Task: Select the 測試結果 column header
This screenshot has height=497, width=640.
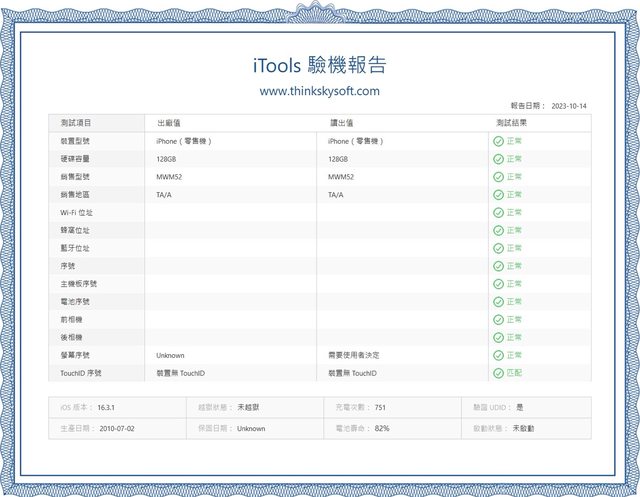Action: pyautogui.click(x=511, y=123)
